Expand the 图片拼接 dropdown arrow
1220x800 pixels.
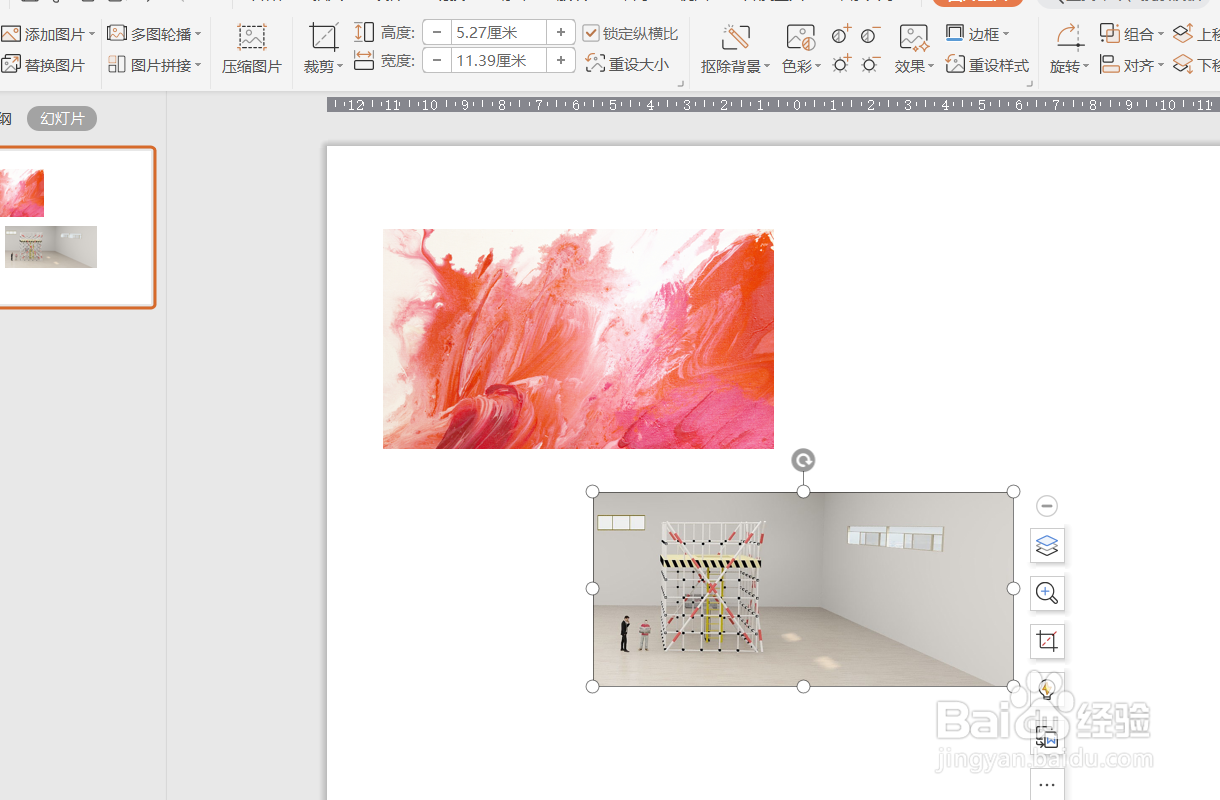[x=198, y=65]
